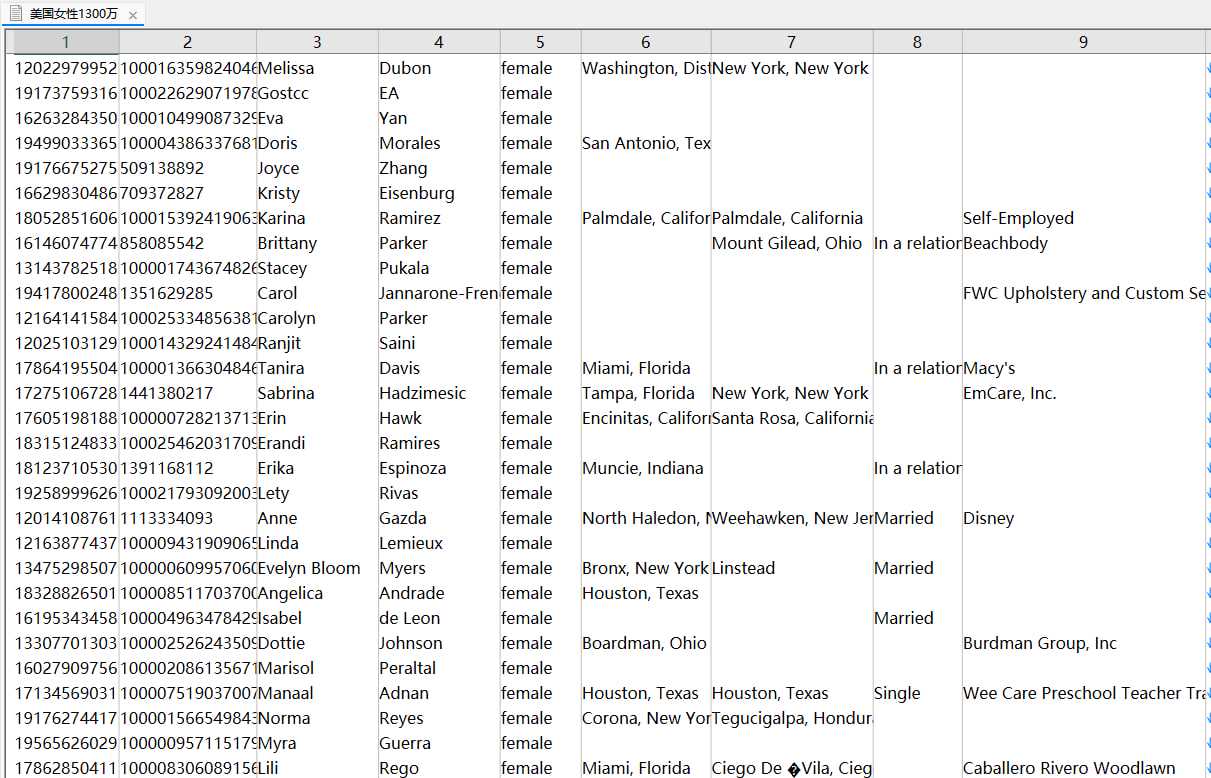Click the cell containing Carolyn
Screen dimensions: 1211x778
pos(318,318)
